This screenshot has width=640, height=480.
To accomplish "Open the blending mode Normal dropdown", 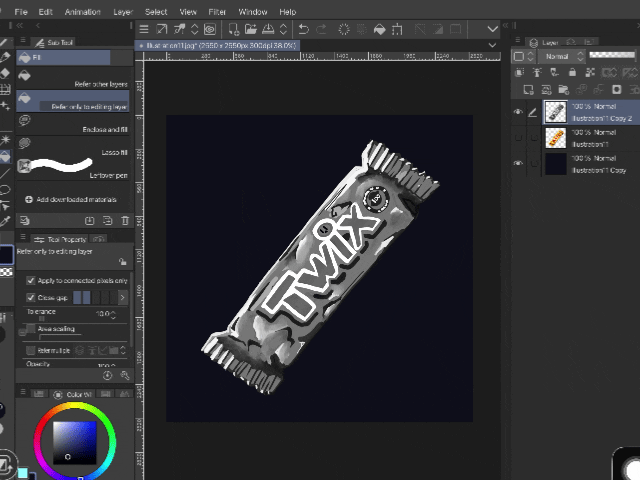I will coord(561,56).
